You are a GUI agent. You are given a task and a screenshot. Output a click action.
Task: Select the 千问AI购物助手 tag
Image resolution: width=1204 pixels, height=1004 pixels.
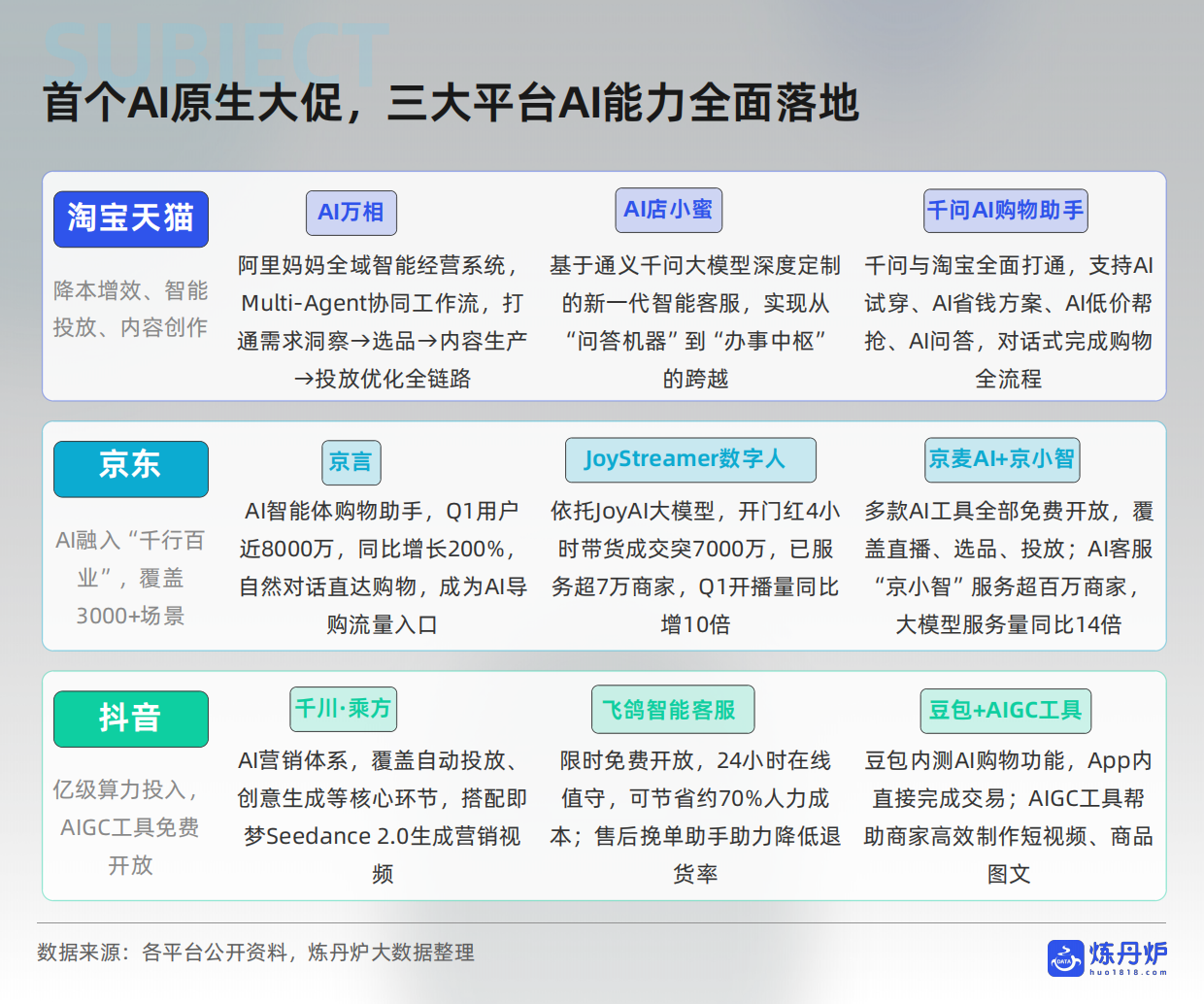click(1006, 210)
